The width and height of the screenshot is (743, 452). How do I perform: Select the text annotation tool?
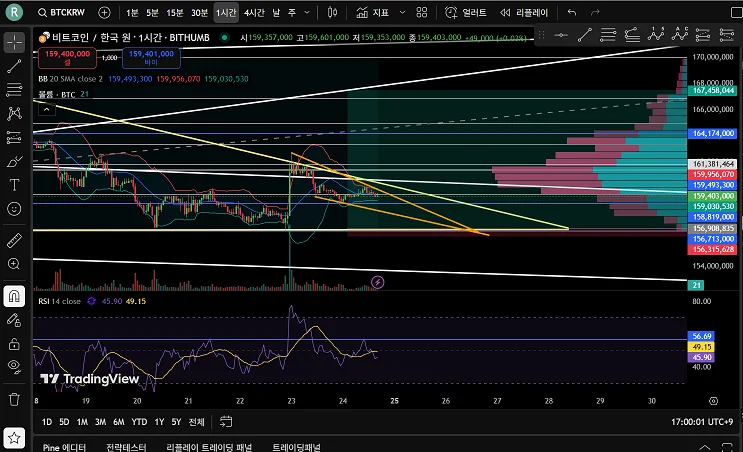pyautogui.click(x=14, y=185)
